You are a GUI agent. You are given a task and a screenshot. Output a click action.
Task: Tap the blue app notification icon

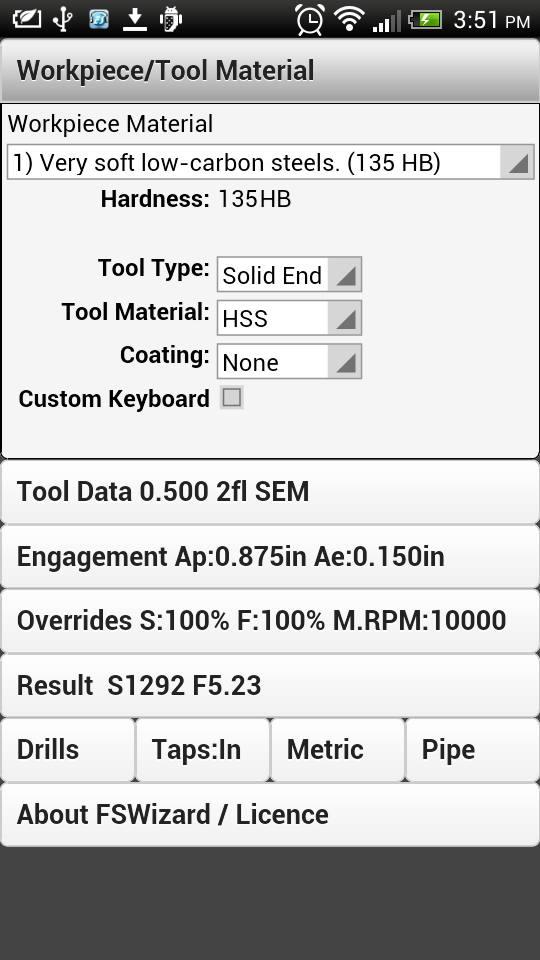tap(99, 19)
